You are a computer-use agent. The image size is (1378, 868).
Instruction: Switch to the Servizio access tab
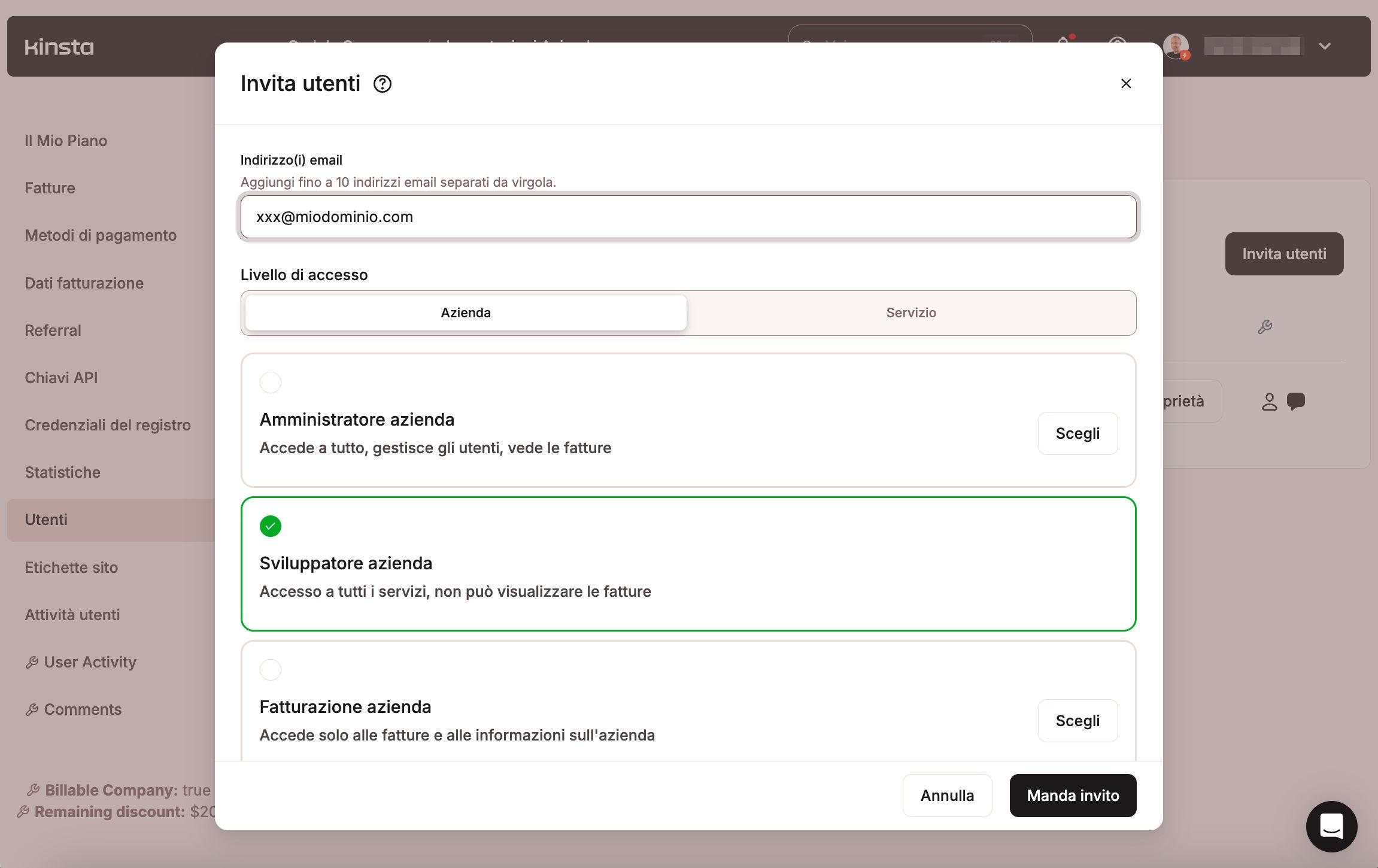point(910,313)
